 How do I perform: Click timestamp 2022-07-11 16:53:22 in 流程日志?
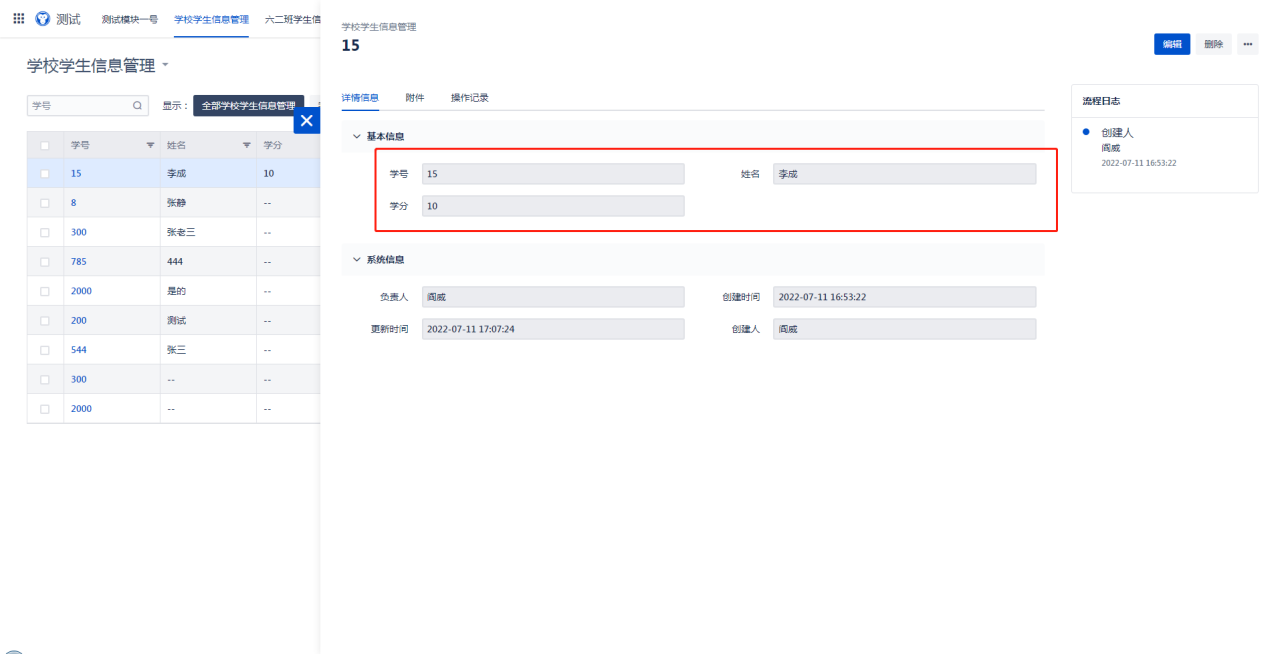point(1138,162)
